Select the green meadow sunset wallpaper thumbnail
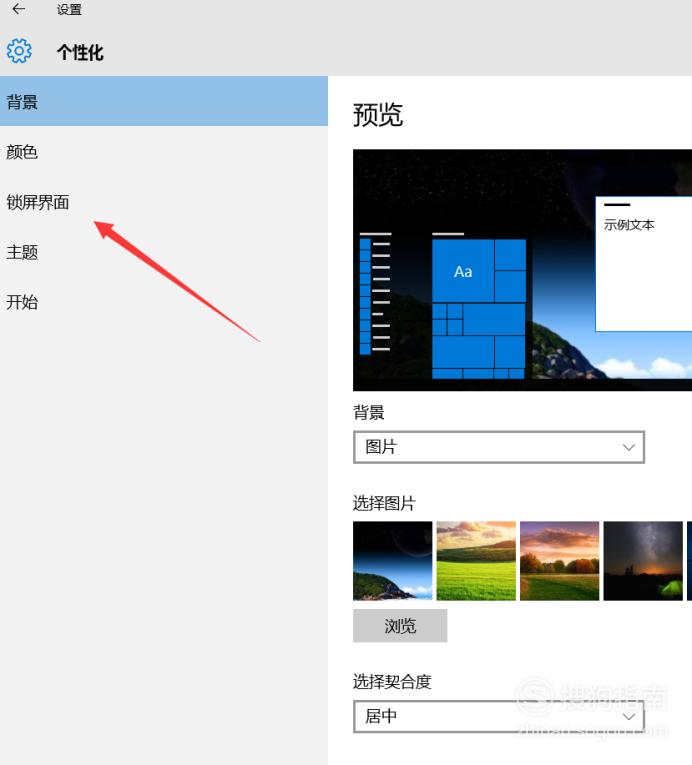The width and height of the screenshot is (692, 765). point(476,561)
